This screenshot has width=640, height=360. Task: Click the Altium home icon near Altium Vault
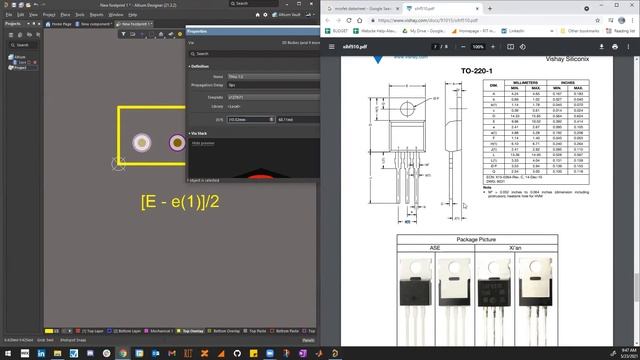[258, 15]
